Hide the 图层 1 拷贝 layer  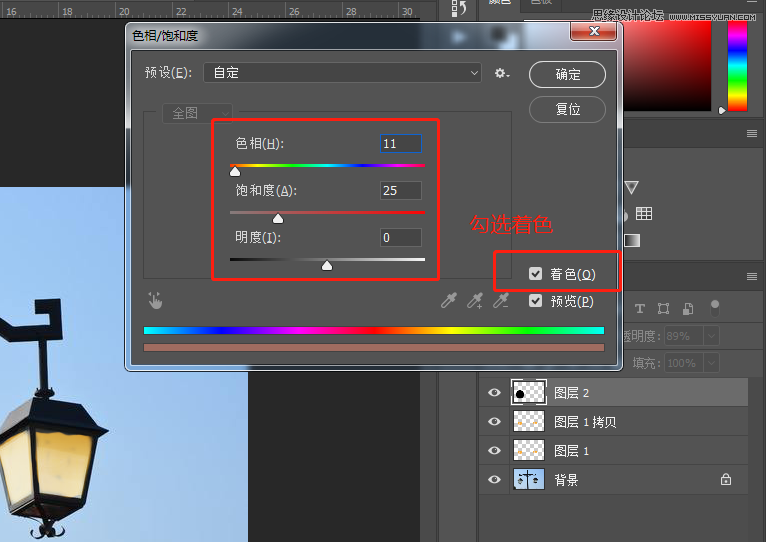pos(494,421)
